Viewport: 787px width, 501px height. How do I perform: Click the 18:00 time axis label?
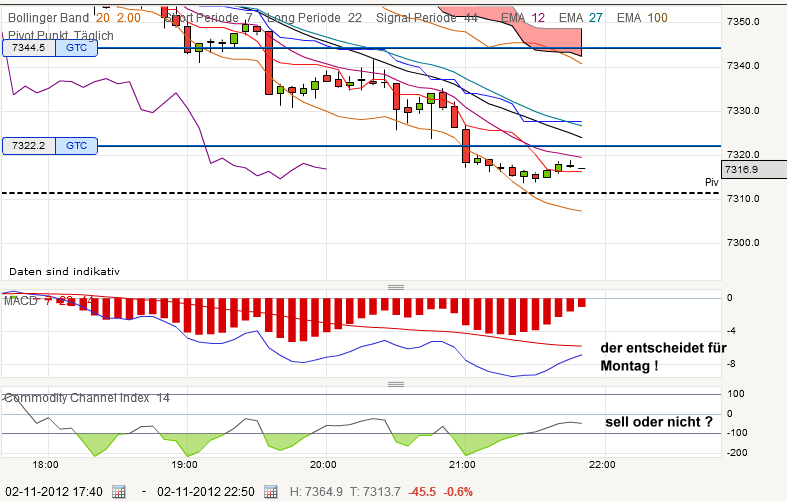coord(45,465)
